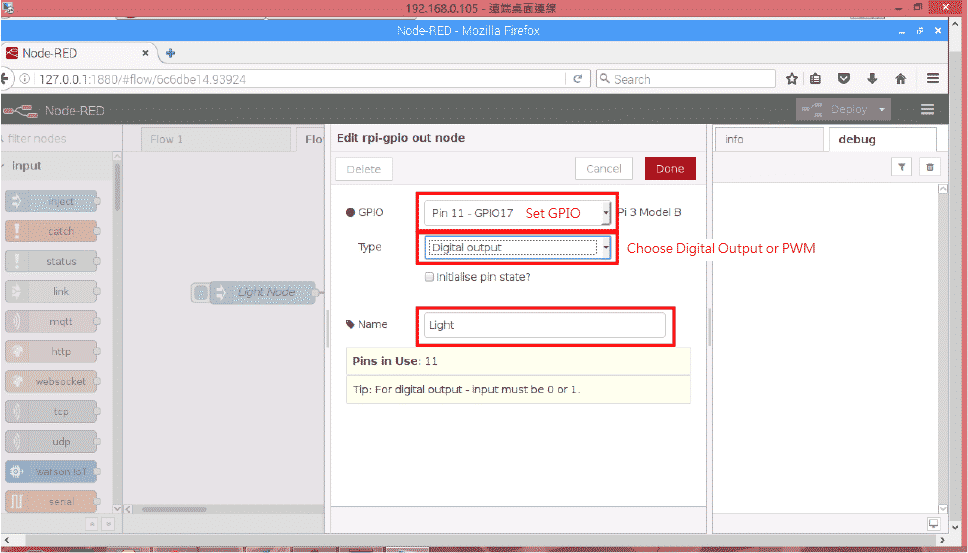
Task: Click the GPIO label
Action: pos(371,212)
